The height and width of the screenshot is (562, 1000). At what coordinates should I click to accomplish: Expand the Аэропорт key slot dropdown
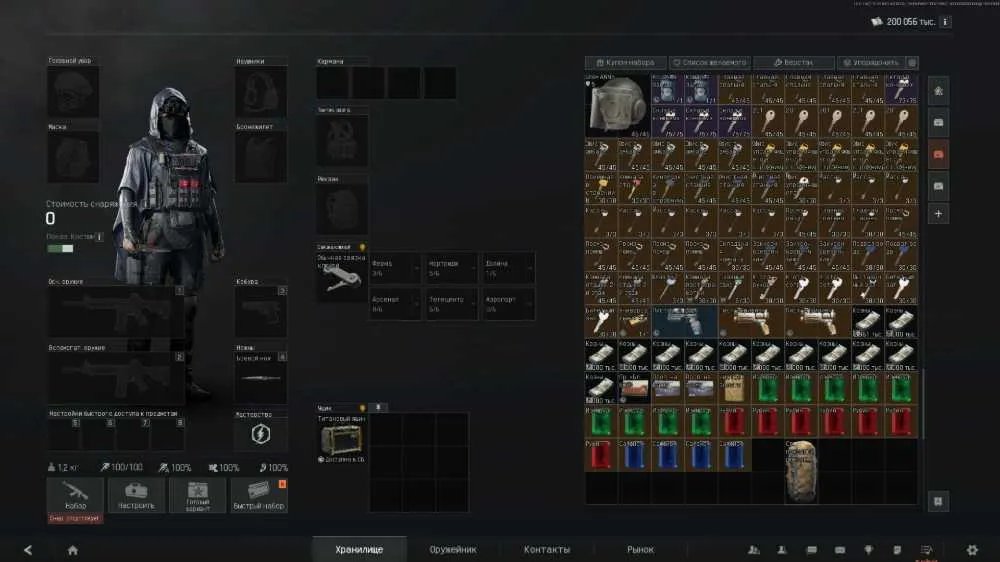coord(508,304)
